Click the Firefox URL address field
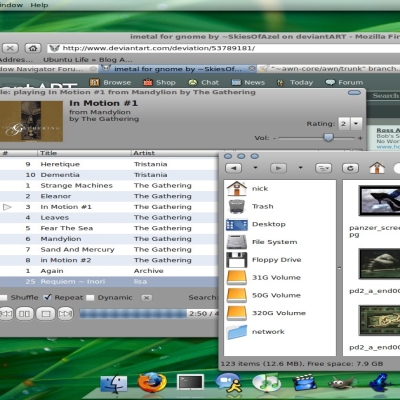Viewport: 400px width, 400px height. [223, 48]
